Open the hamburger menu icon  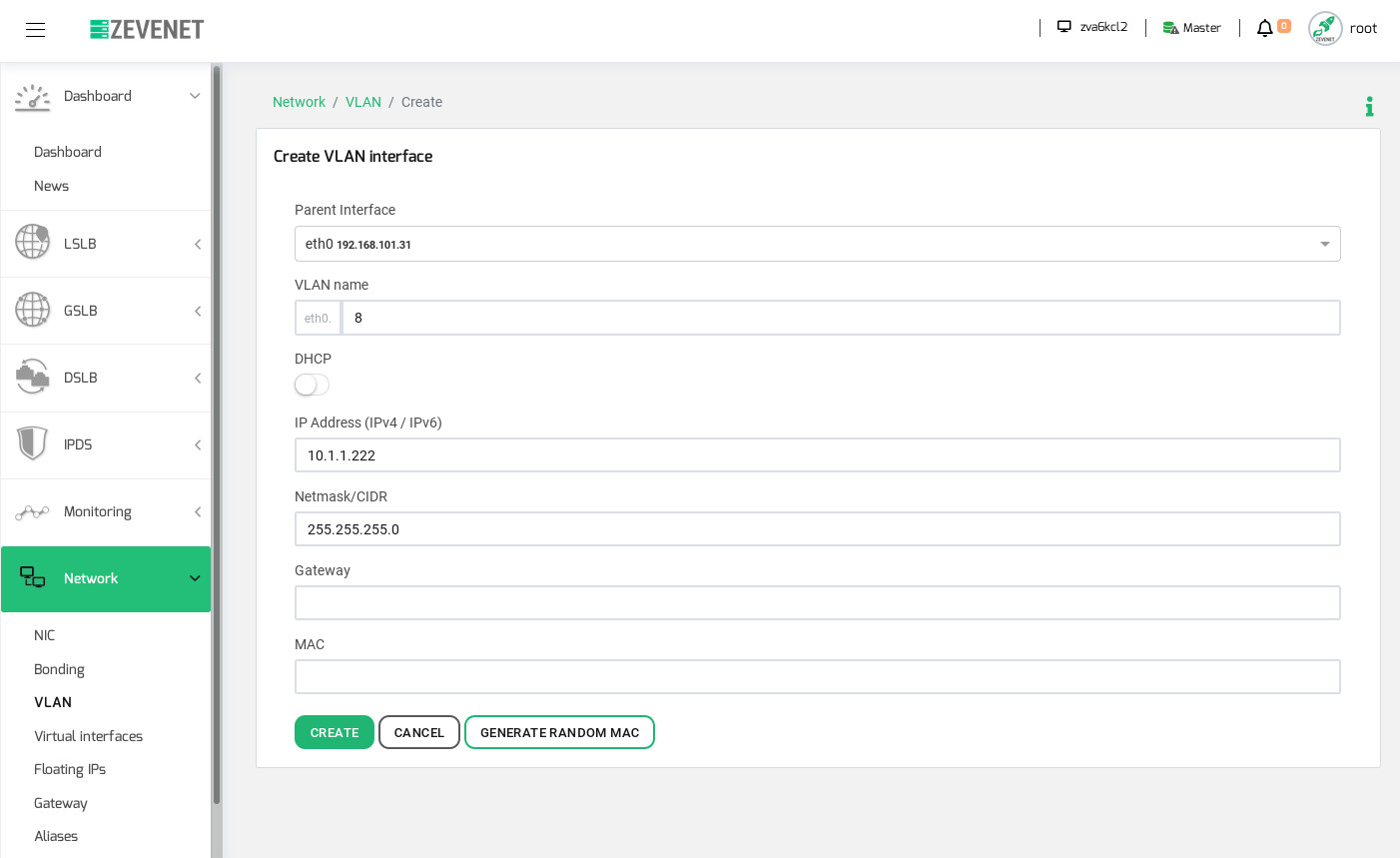click(36, 30)
